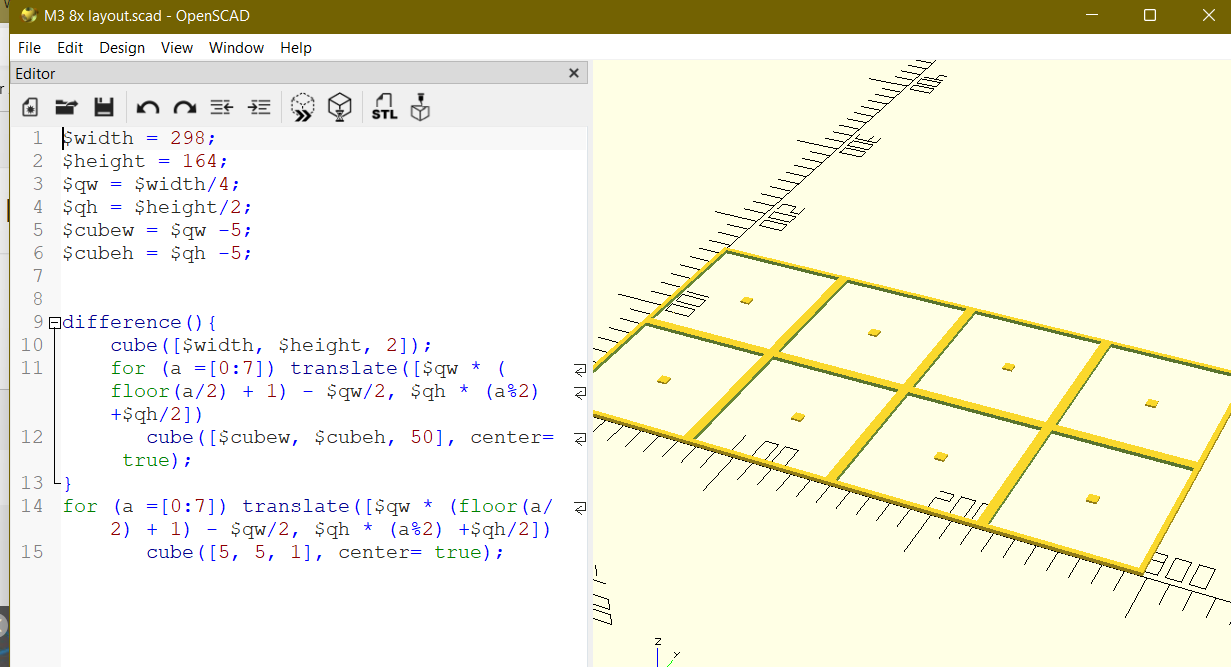Image resolution: width=1231 pixels, height=667 pixels.
Task: Indent the selected code lines
Action: point(259,107)
